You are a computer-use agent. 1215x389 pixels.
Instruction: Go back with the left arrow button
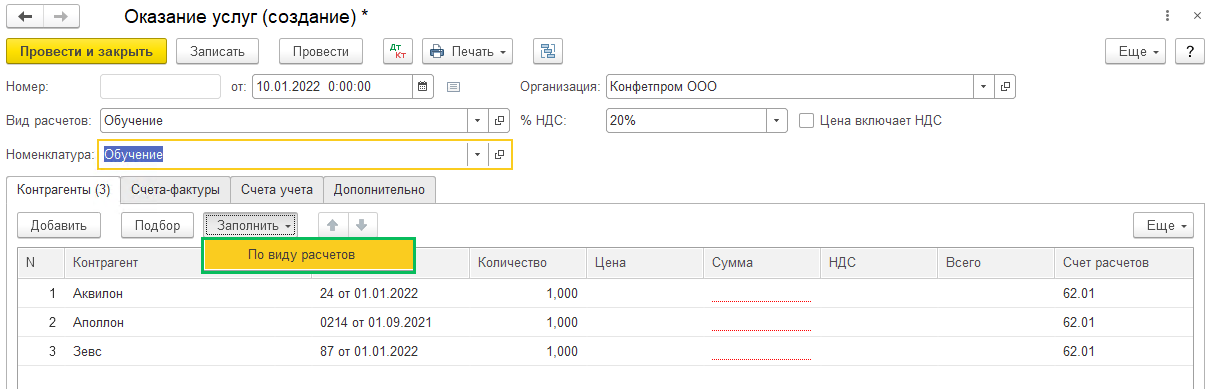(25, 17)
